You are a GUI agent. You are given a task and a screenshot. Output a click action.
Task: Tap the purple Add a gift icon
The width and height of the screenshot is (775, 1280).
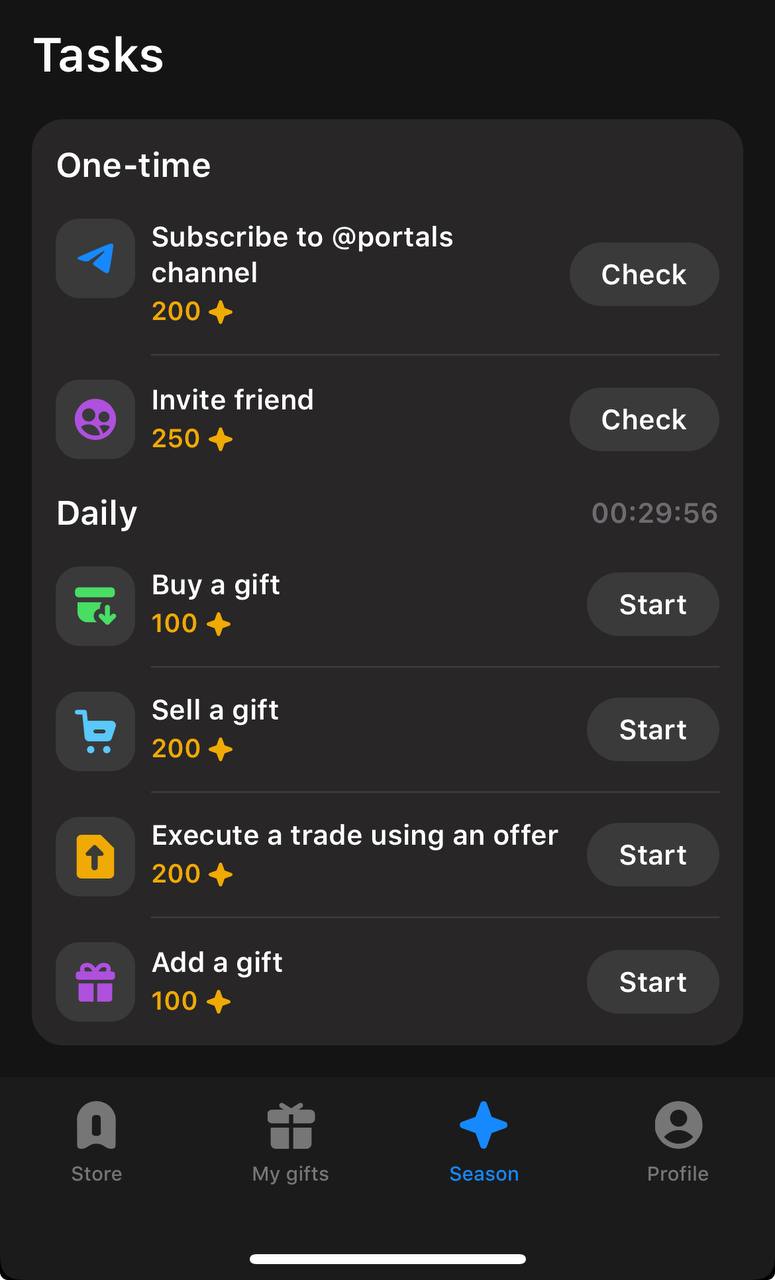95,982
